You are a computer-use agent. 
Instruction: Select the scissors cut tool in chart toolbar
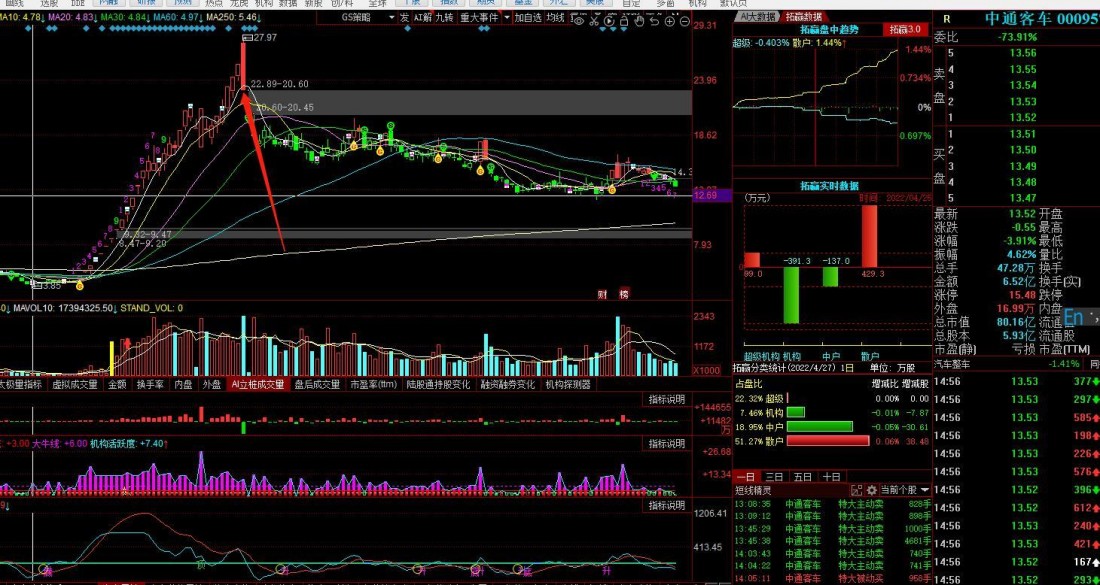[x=594, y=20]
